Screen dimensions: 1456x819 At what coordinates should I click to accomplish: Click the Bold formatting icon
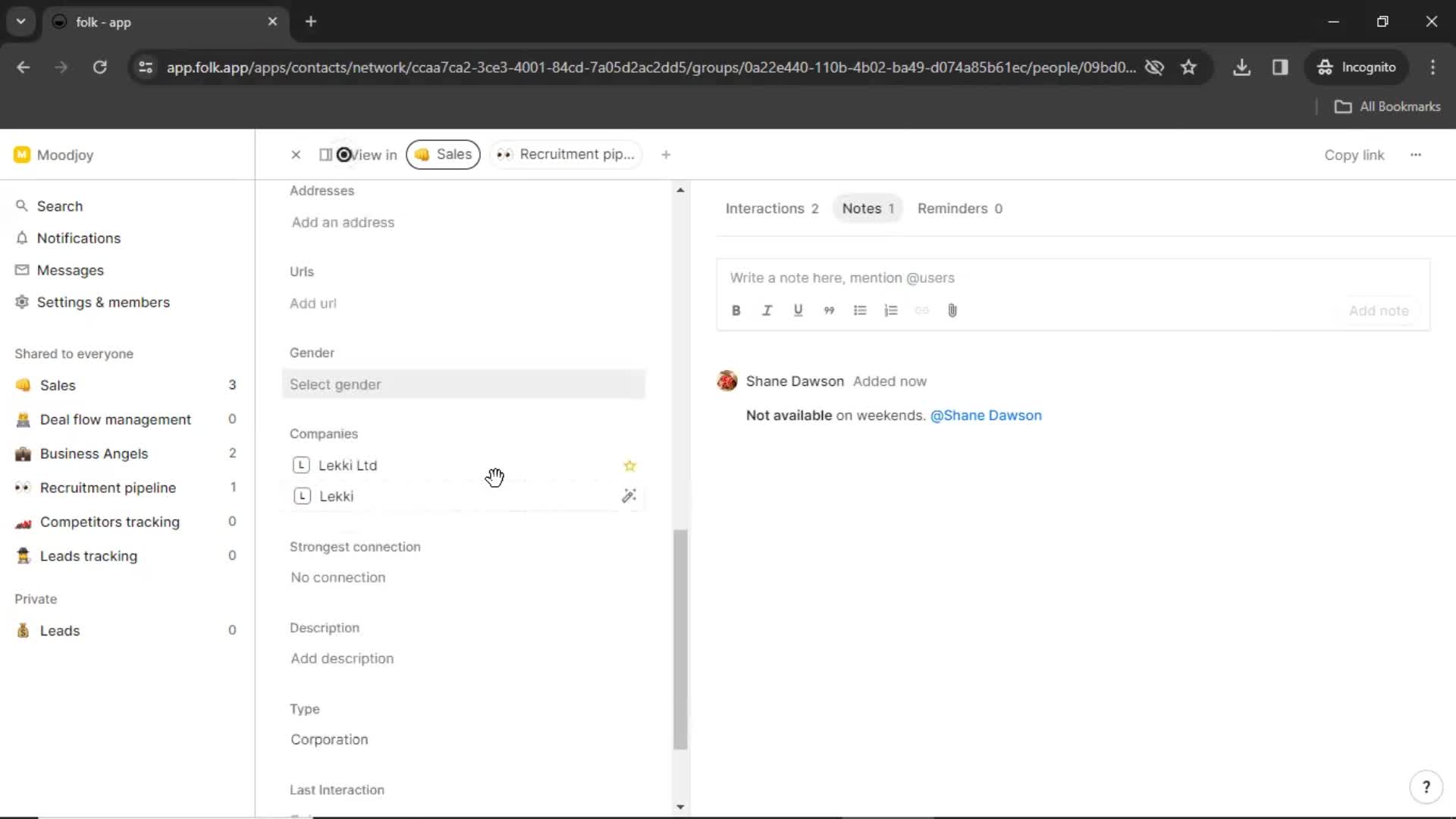point(736,310)
